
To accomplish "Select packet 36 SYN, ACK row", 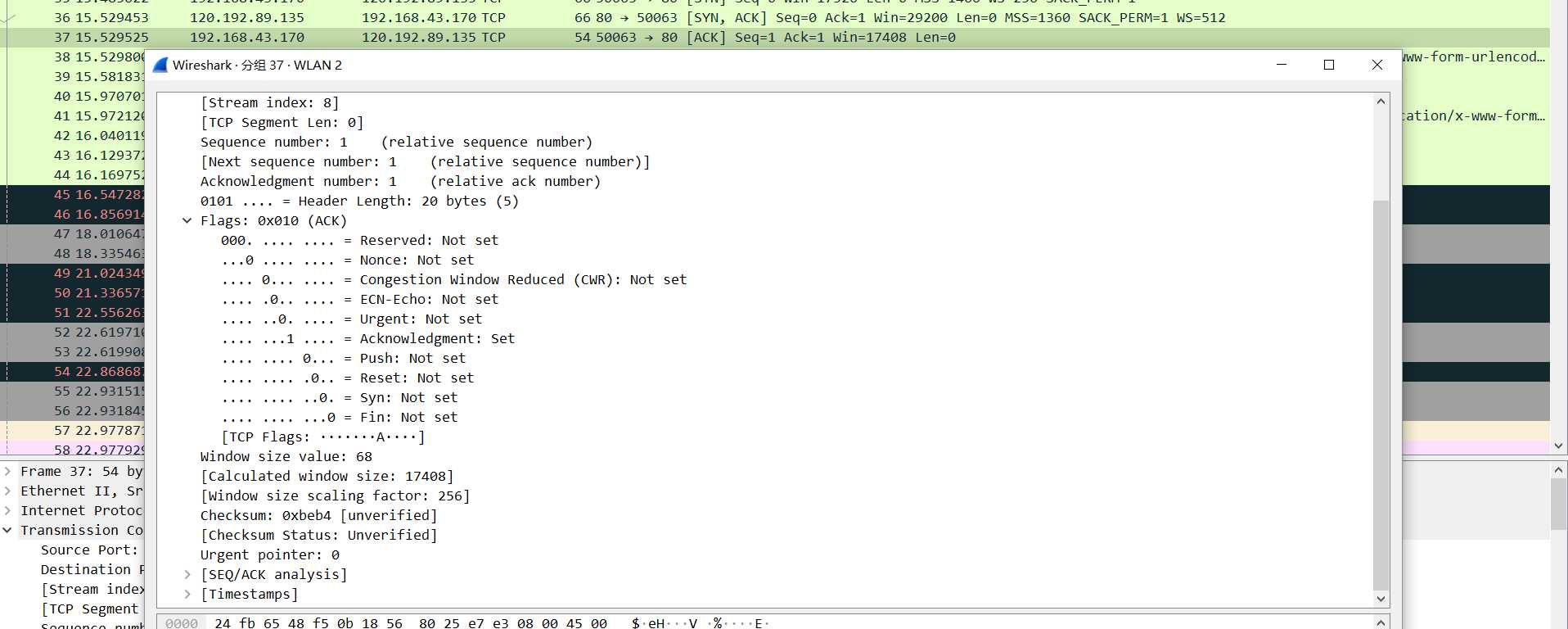I will [x=775, y=17].
